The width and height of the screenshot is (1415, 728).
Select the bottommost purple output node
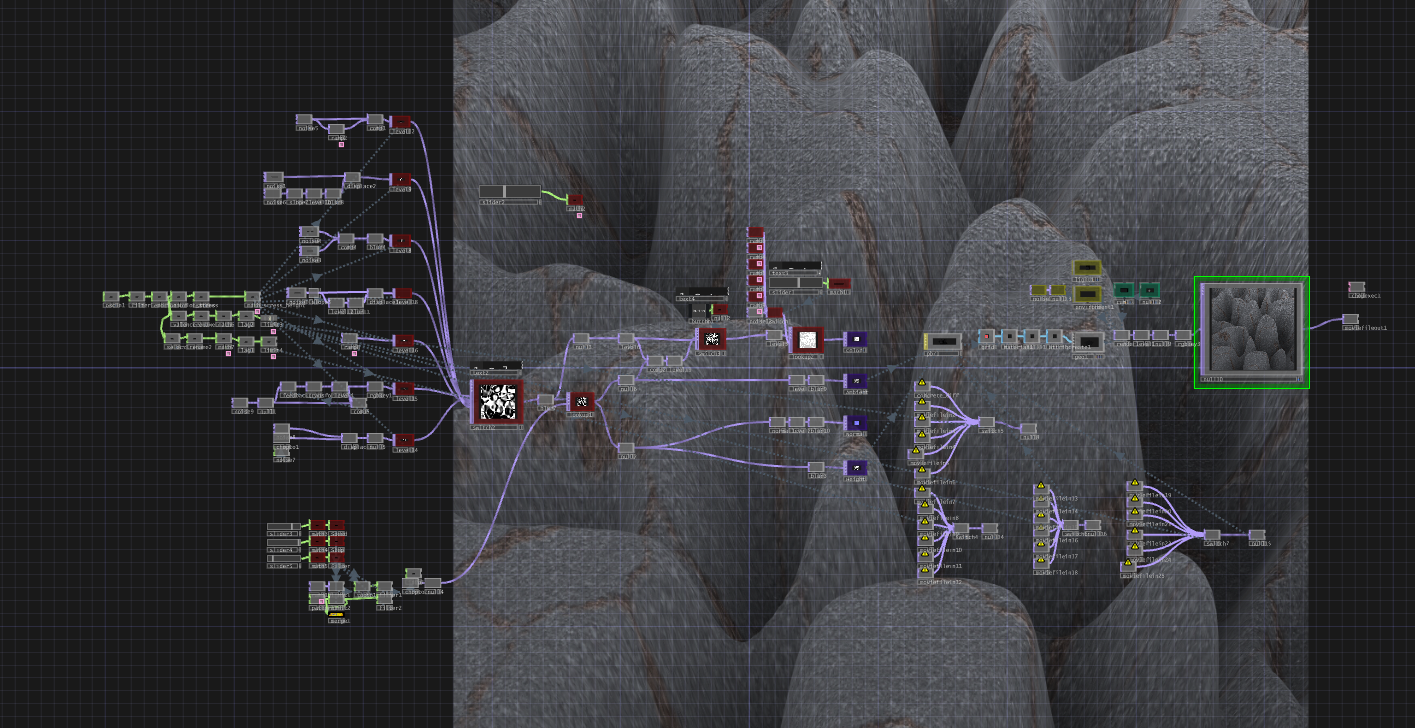click(x=856, y=468)
